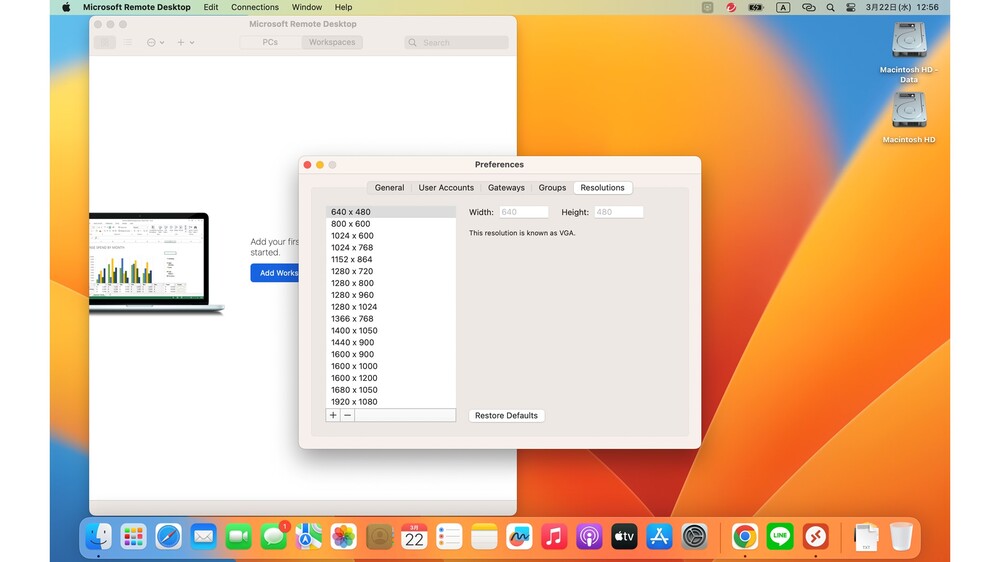This screenshot has height=562, width=1000.
Task: Expand the ellipsis options dropdown in the toolbar
Action: 156,43
